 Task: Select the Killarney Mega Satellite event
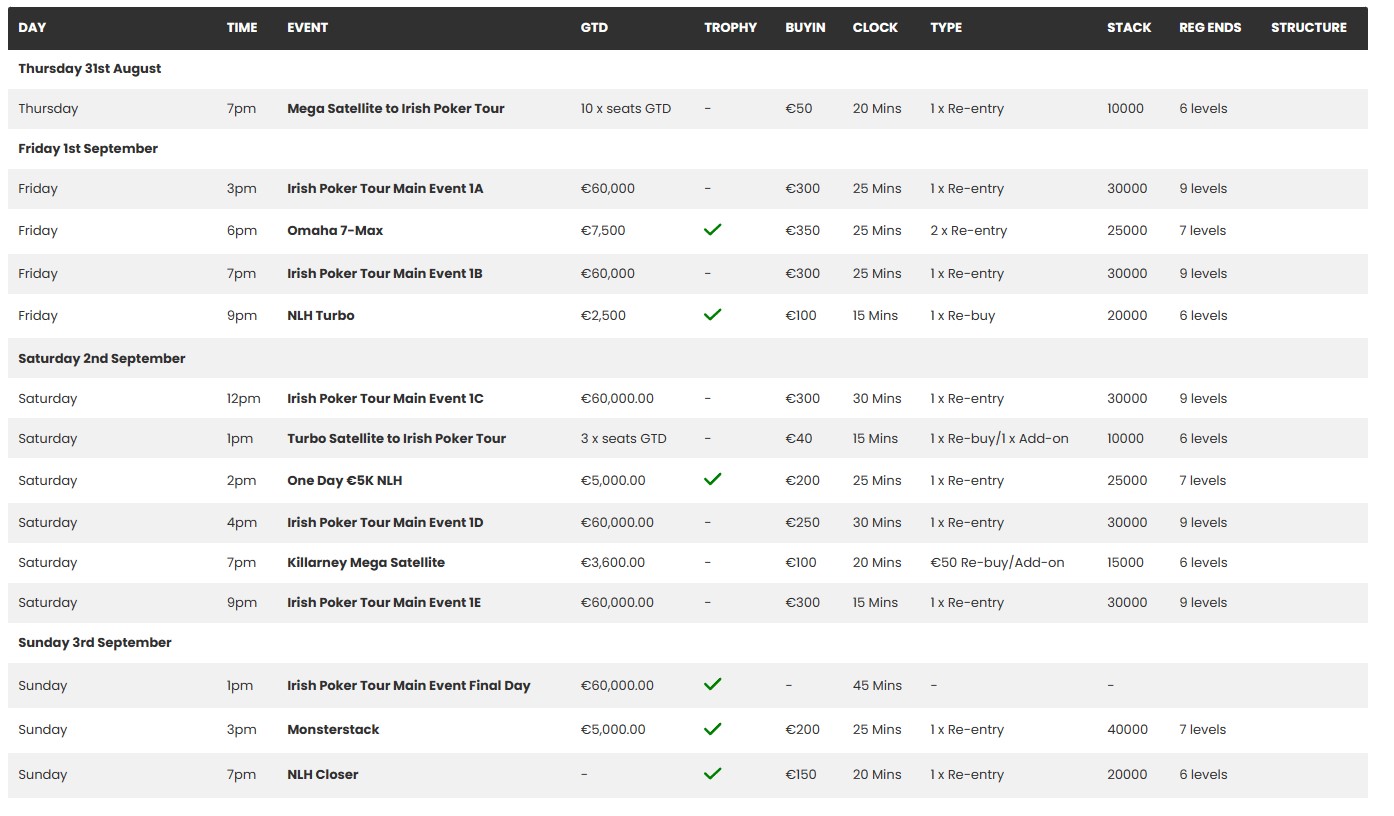[x=365, y=562]
